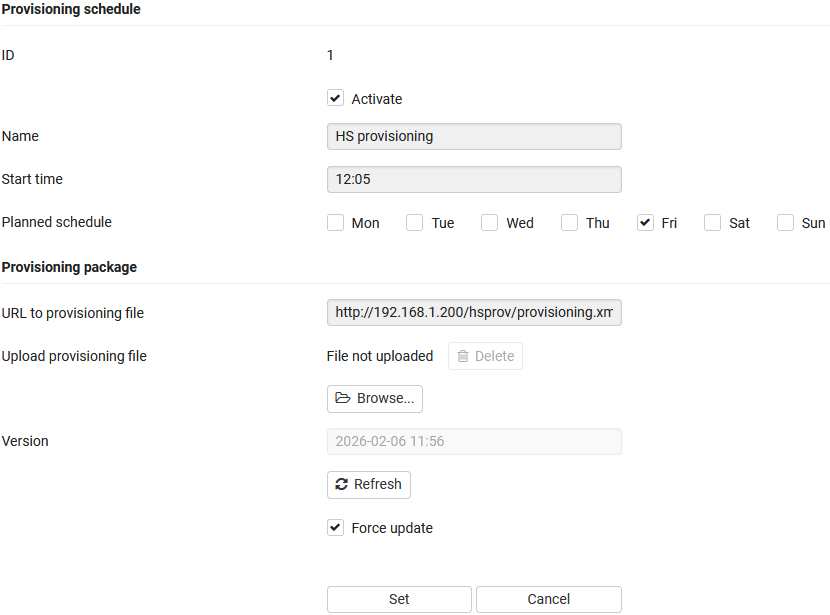Disable the Fri schedule checkbox
This screenshot has width=830, height=615.
click(646, 223)
